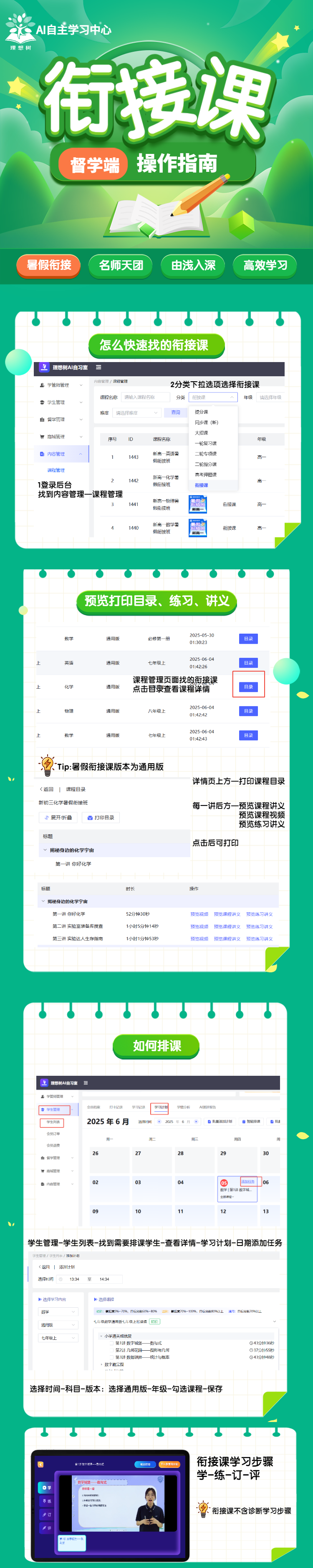Image resolution: width=313 pixels, height=1568 pixels.
Task: Switch to the 学习计划 tab
Action: [160, 1107]
